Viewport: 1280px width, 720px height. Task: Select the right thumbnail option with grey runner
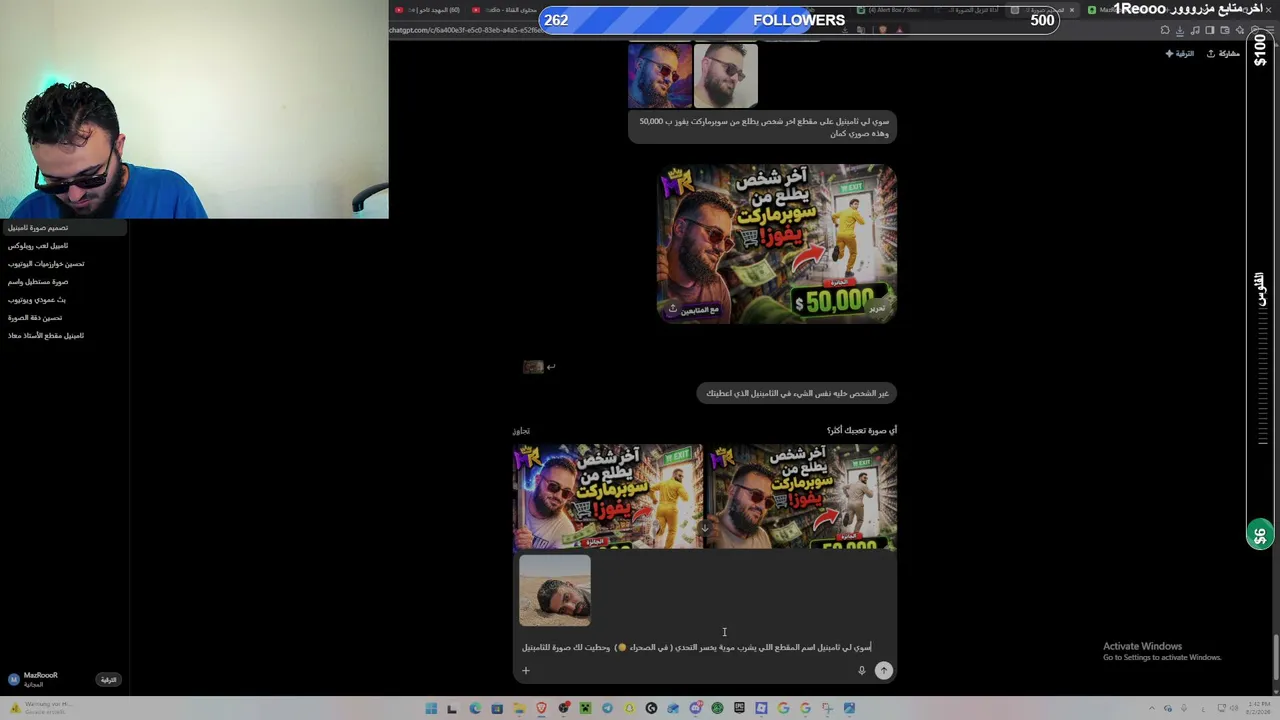coord(802,497)
